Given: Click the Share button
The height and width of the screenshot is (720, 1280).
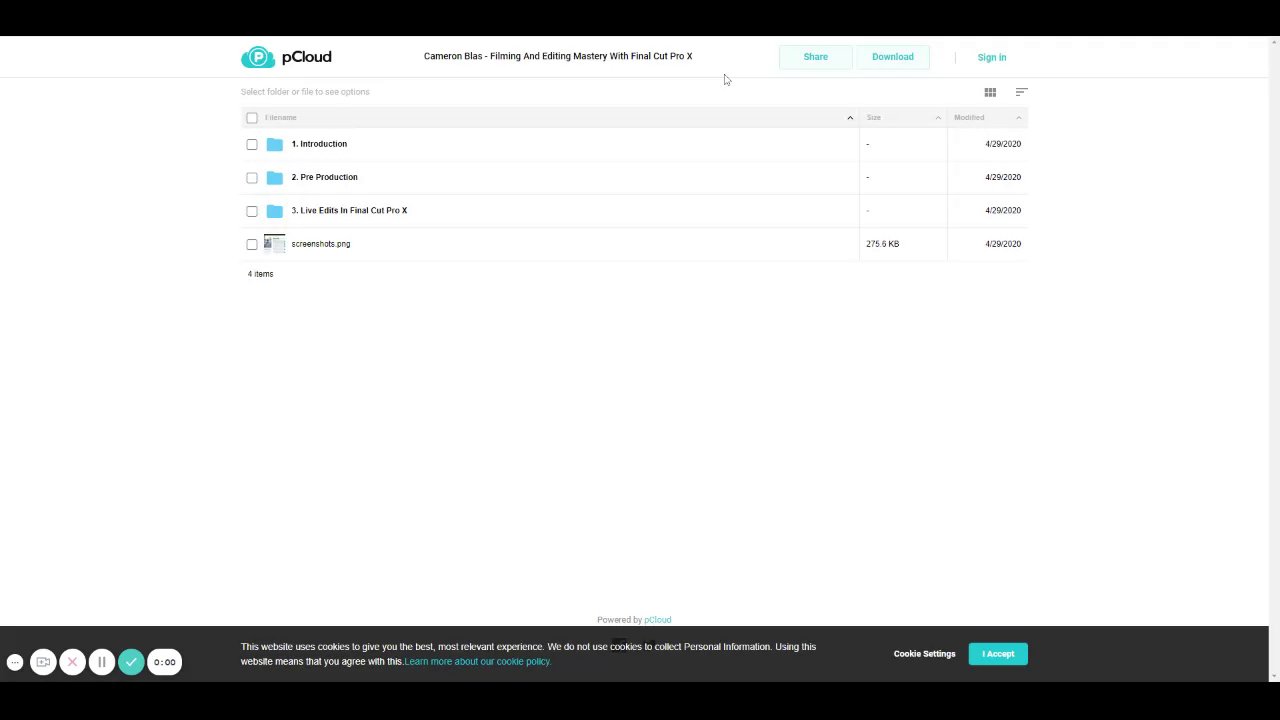Looking at the screenshot, I should [816, 57].
